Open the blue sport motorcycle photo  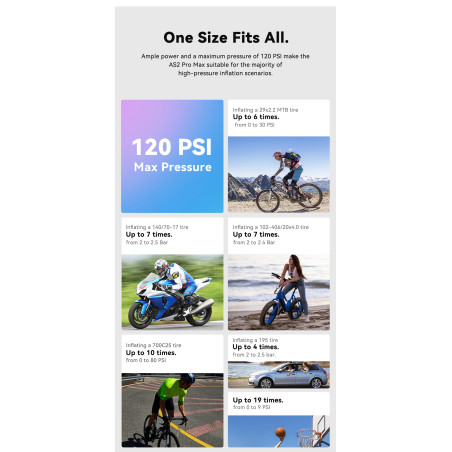tap(172, 292)
